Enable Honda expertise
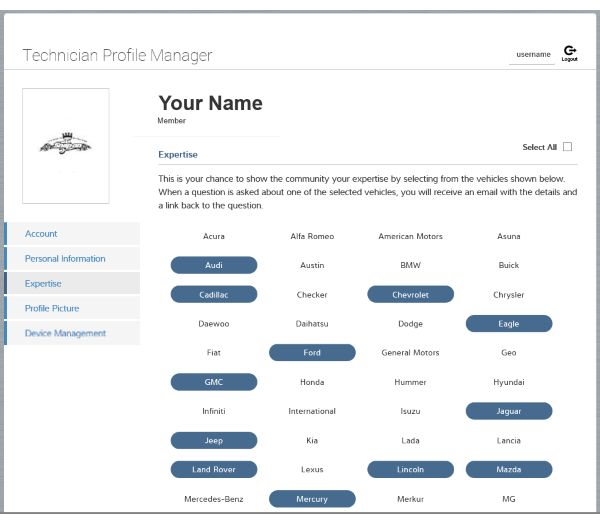 (312, 382)
